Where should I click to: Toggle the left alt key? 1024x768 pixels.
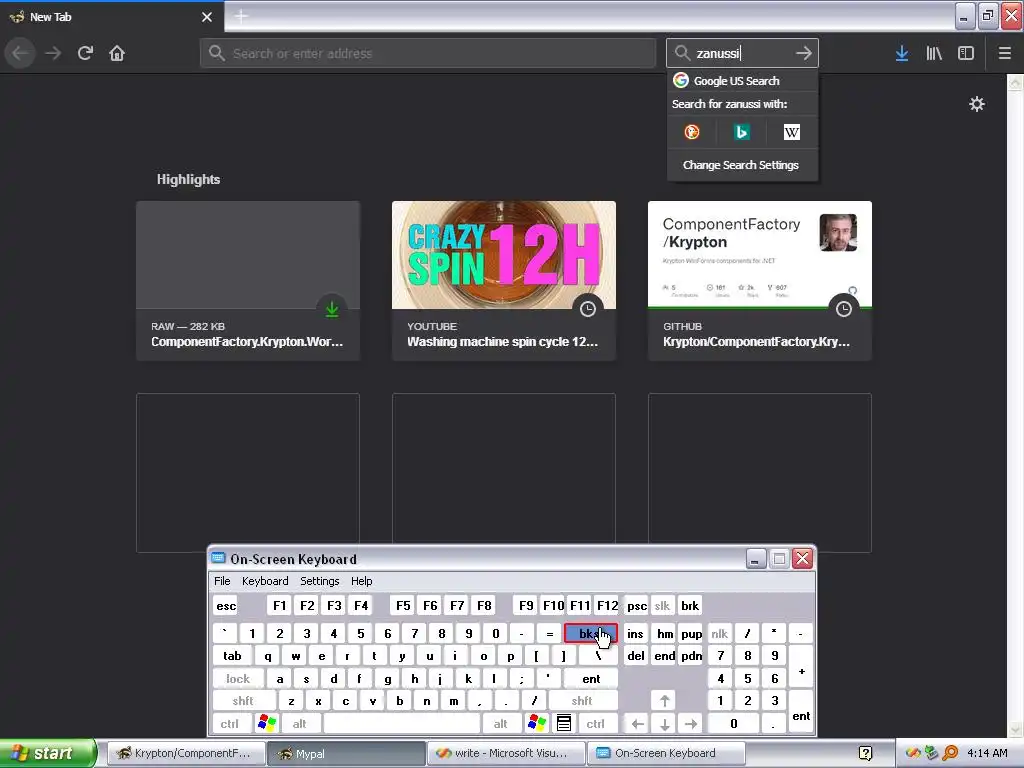coord(299,724)
